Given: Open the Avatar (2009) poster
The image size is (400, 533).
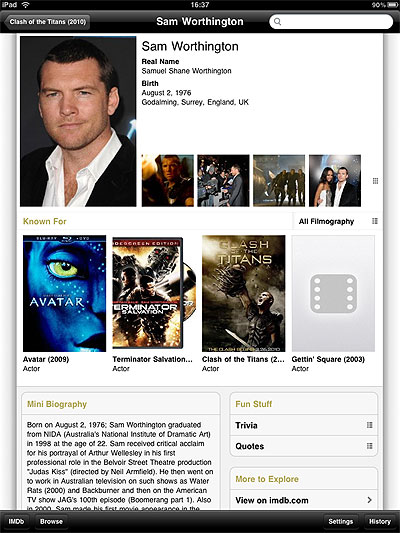Looking at the screenshot, I should pyautogui.click(x=65, y=294).
